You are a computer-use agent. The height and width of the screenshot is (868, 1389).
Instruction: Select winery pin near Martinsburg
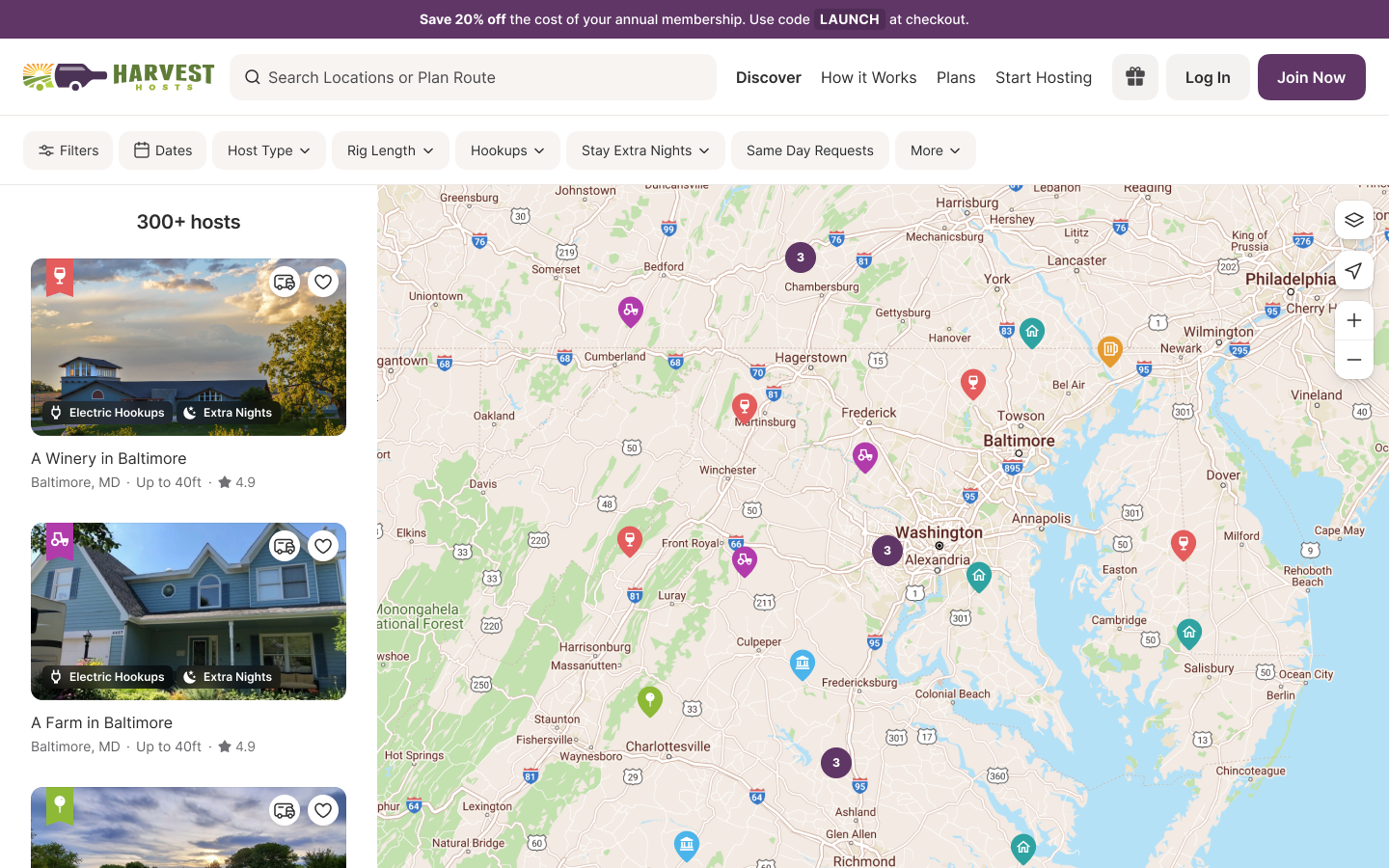pos(744,408)
